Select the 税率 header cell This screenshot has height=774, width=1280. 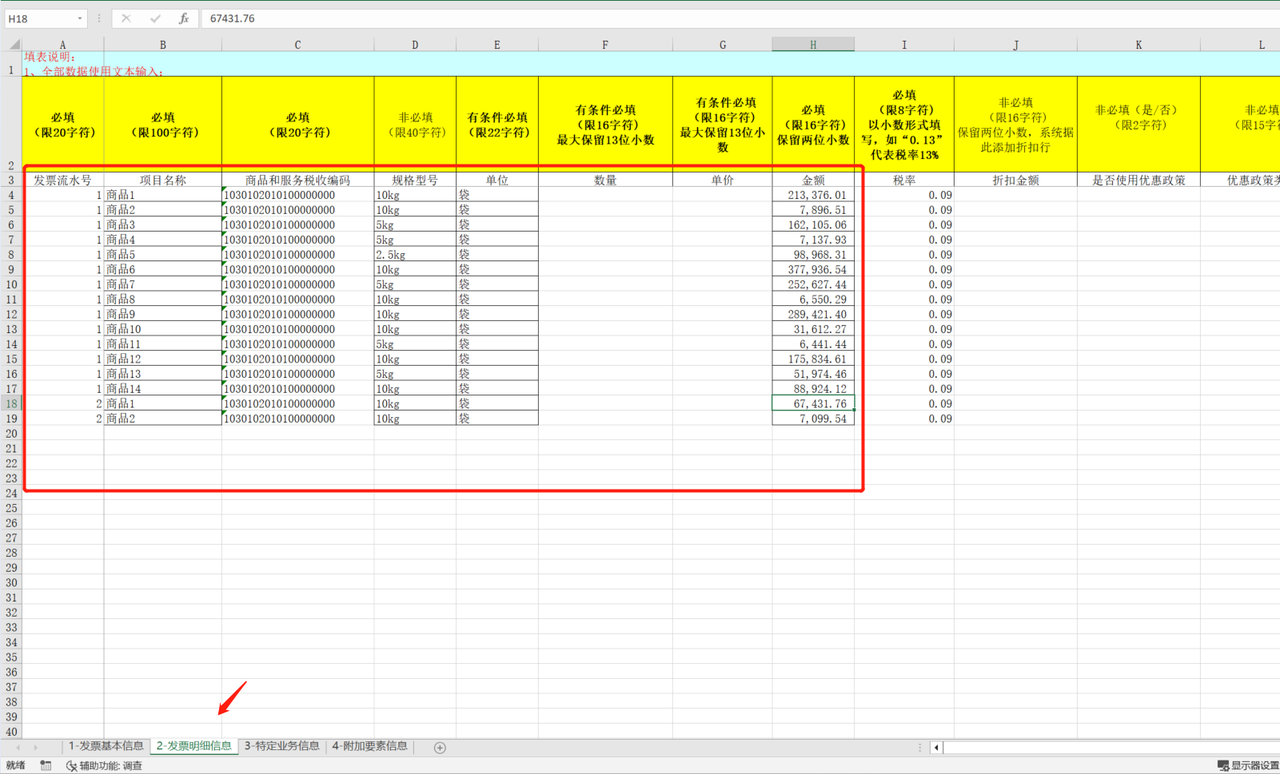click(x=903, y=181)
